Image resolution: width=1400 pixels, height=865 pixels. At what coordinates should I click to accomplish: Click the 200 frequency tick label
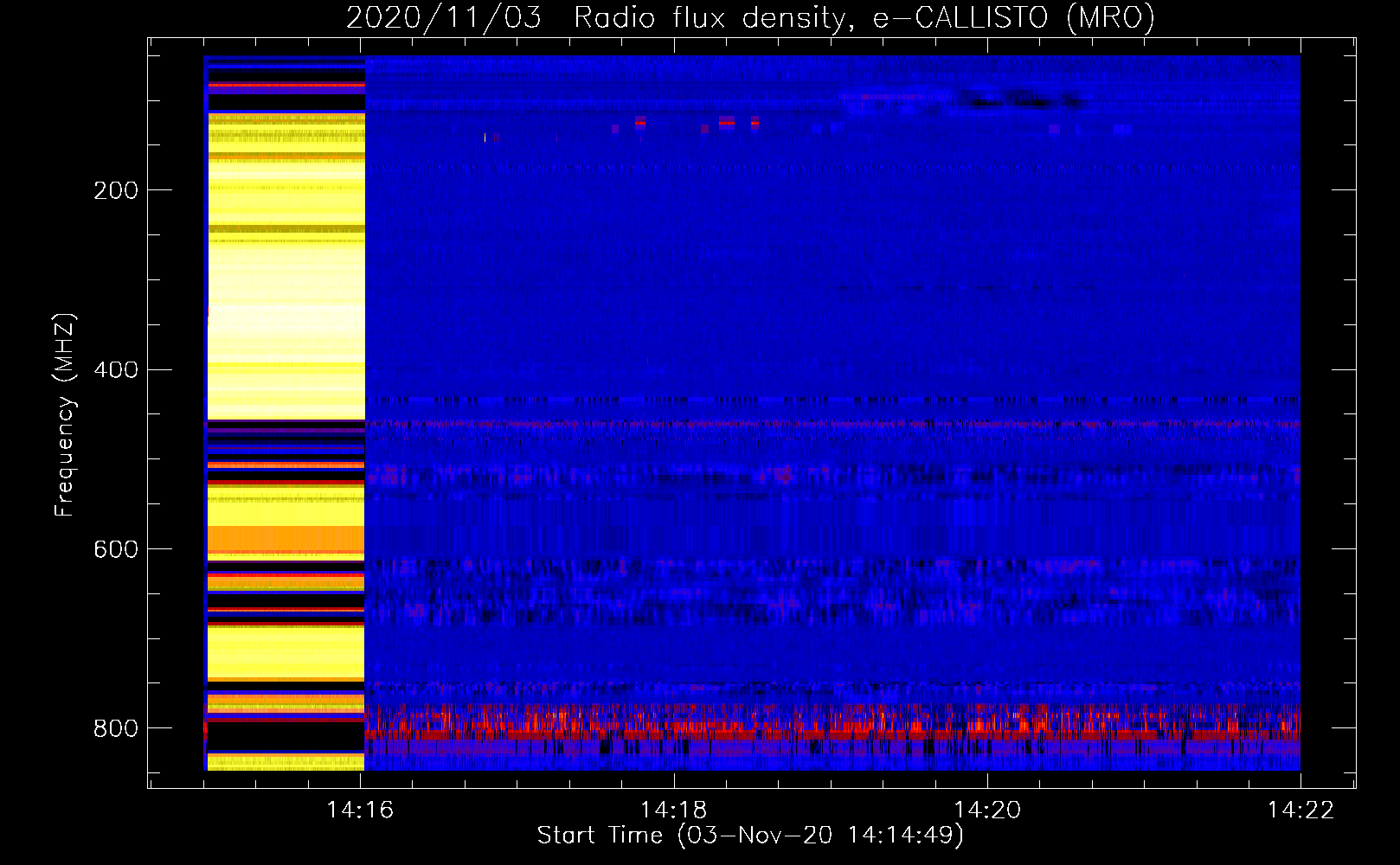(116, 190)
